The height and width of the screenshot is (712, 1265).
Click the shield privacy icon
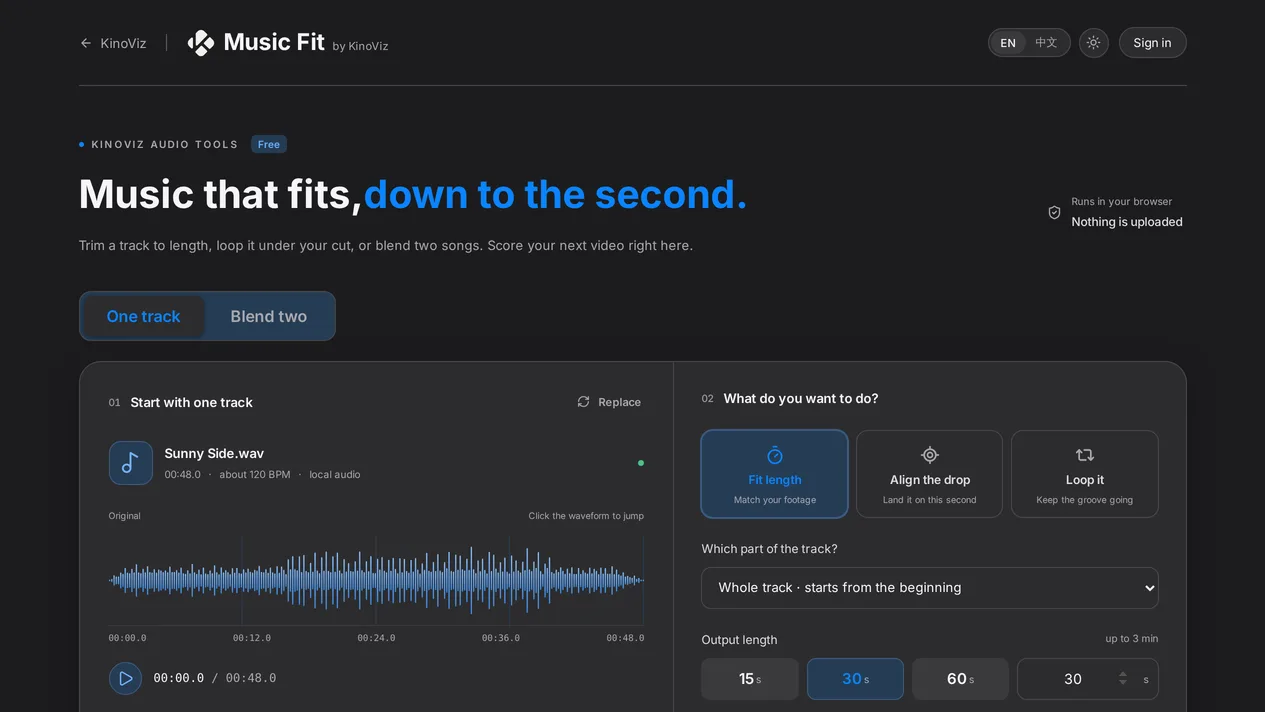(1054, 213)
